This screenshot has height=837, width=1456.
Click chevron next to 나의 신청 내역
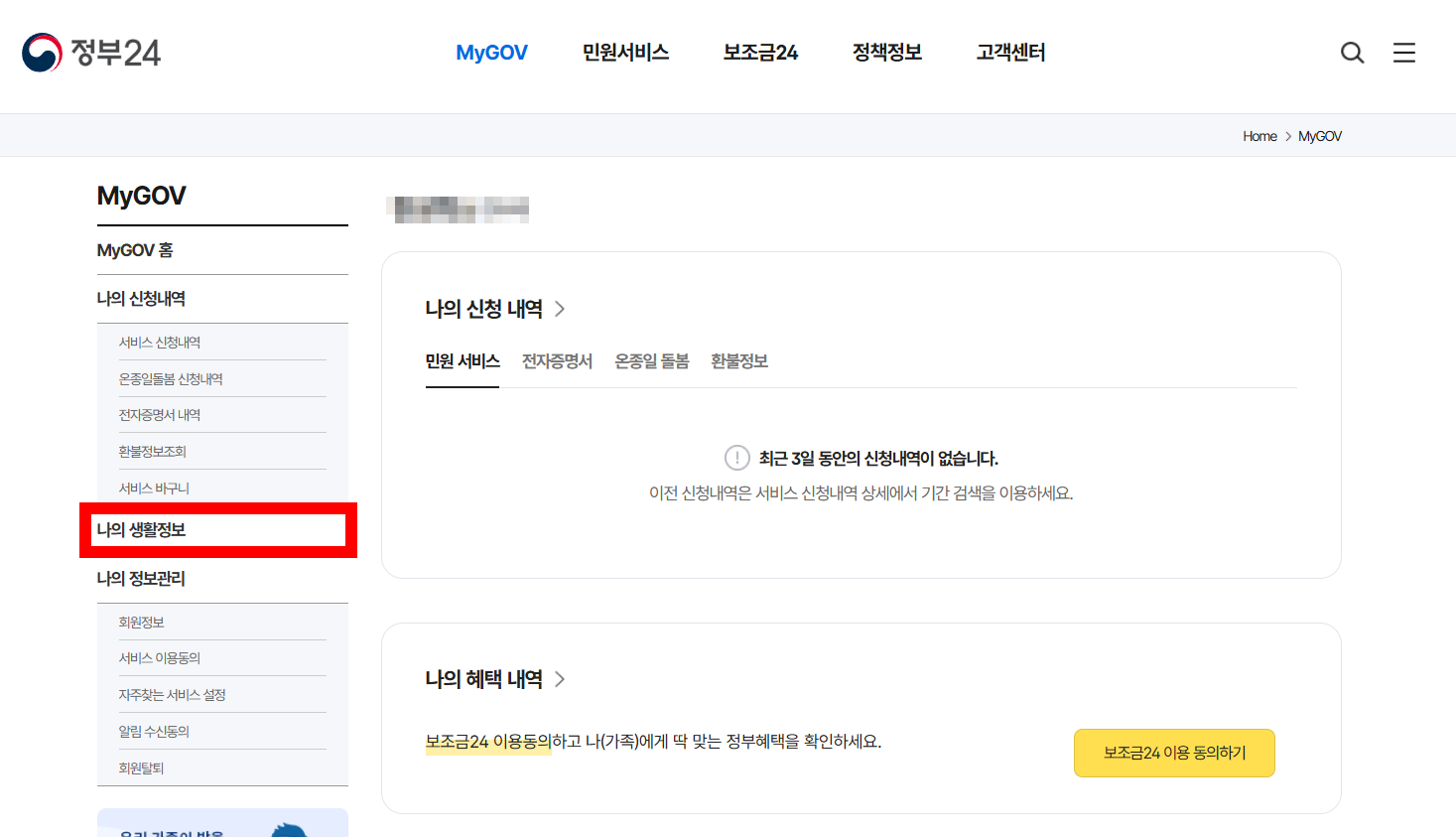pos(560,309)
